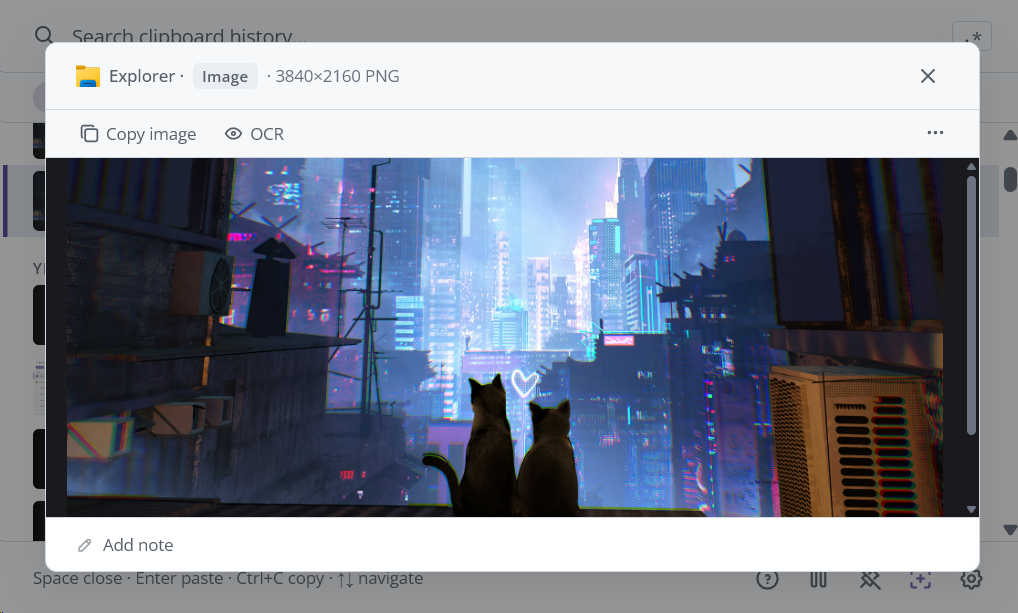Click the preview's vertical scrollbar thumb
Image resolution: width=1018 pixels, height=613 pixels.
click(971, 305)
